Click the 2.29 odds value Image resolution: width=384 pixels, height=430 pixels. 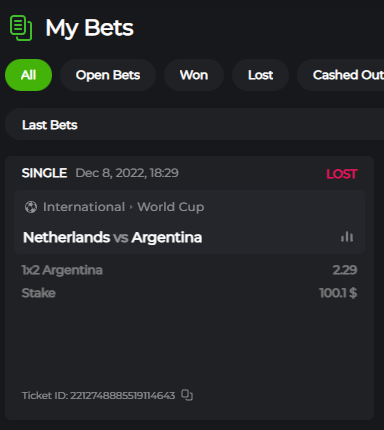click(x=345, y=270)
